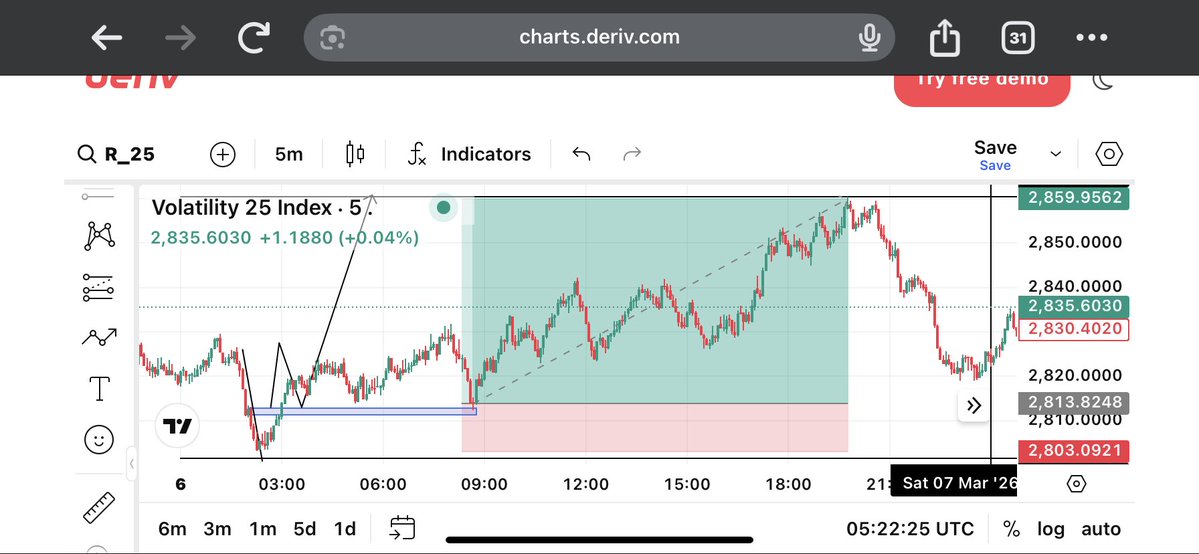Toggle log scale mode
Screen dimensions: 1199x554
click(x=1051, y=529)
